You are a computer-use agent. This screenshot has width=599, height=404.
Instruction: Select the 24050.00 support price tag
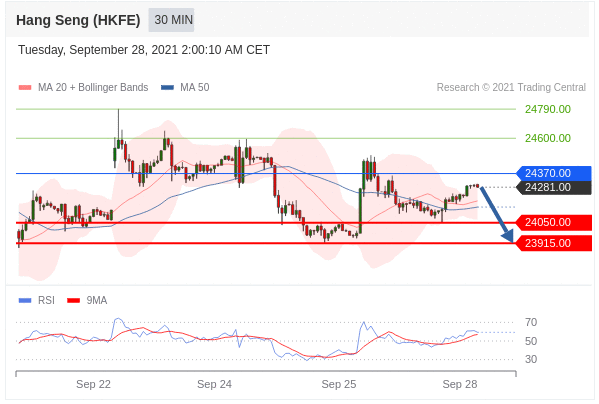point(554,222)
